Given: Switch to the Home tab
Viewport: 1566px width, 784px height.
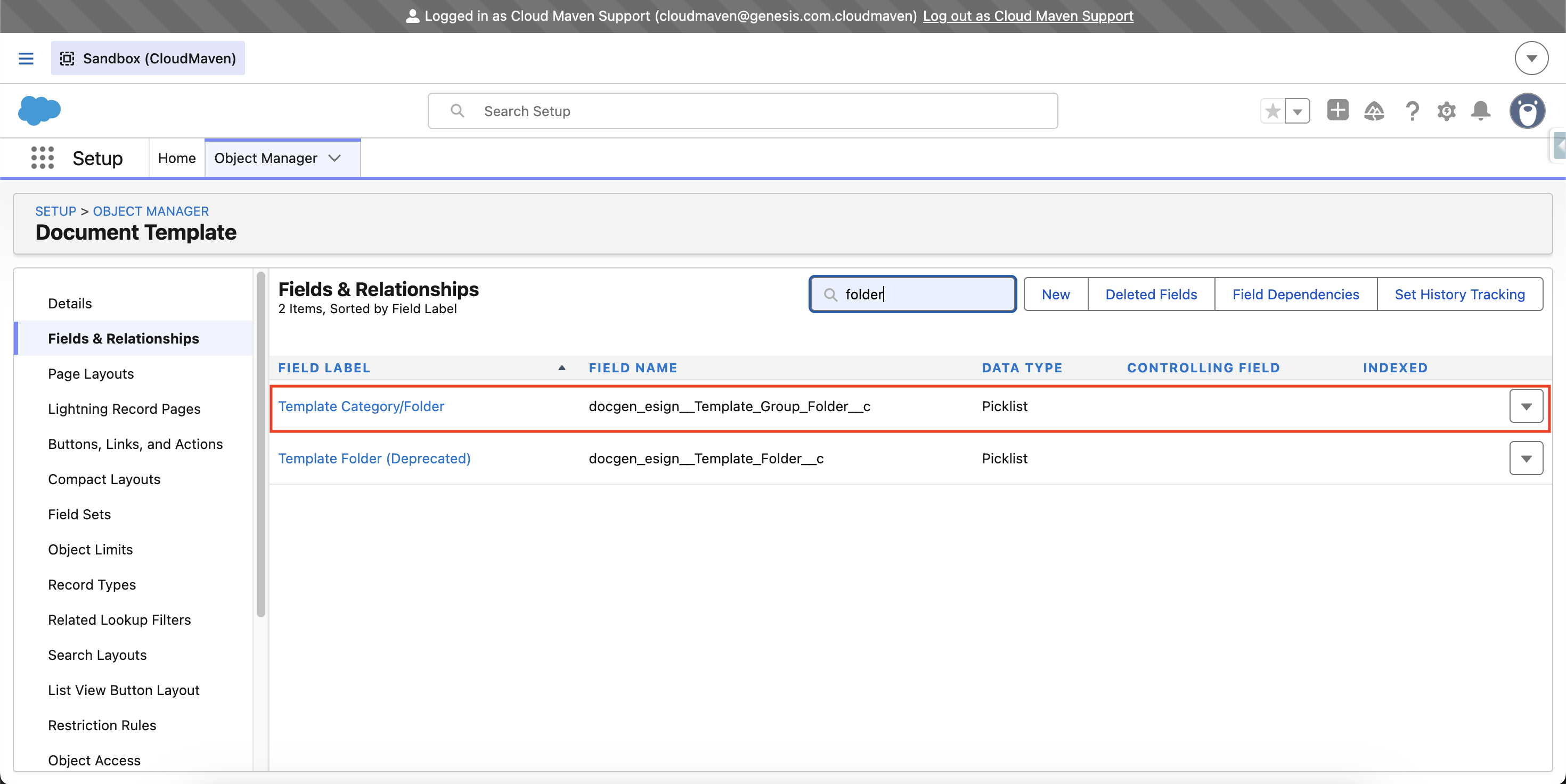Looking at the screenshot, I should tap(177, 158).
